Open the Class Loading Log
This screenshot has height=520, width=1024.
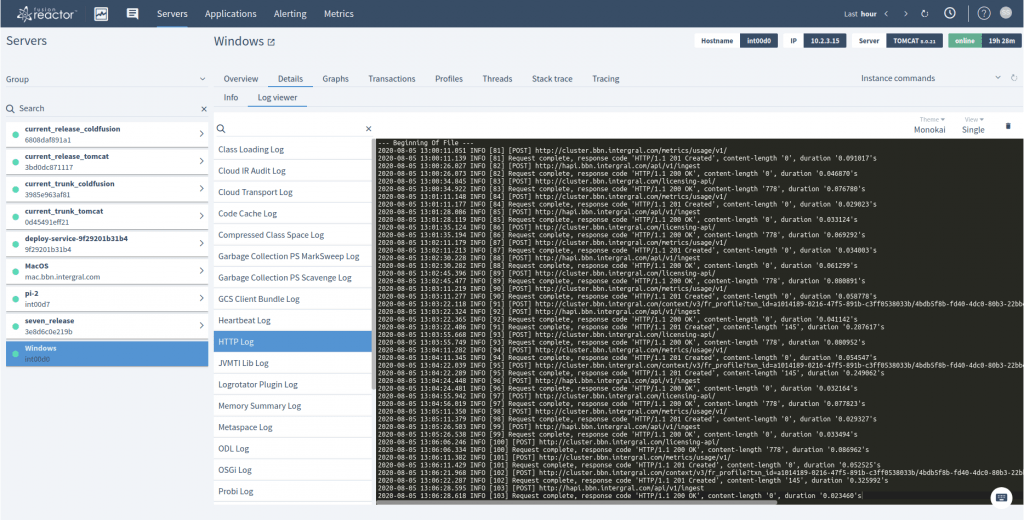pyautogui.click(x=293, y=149)
